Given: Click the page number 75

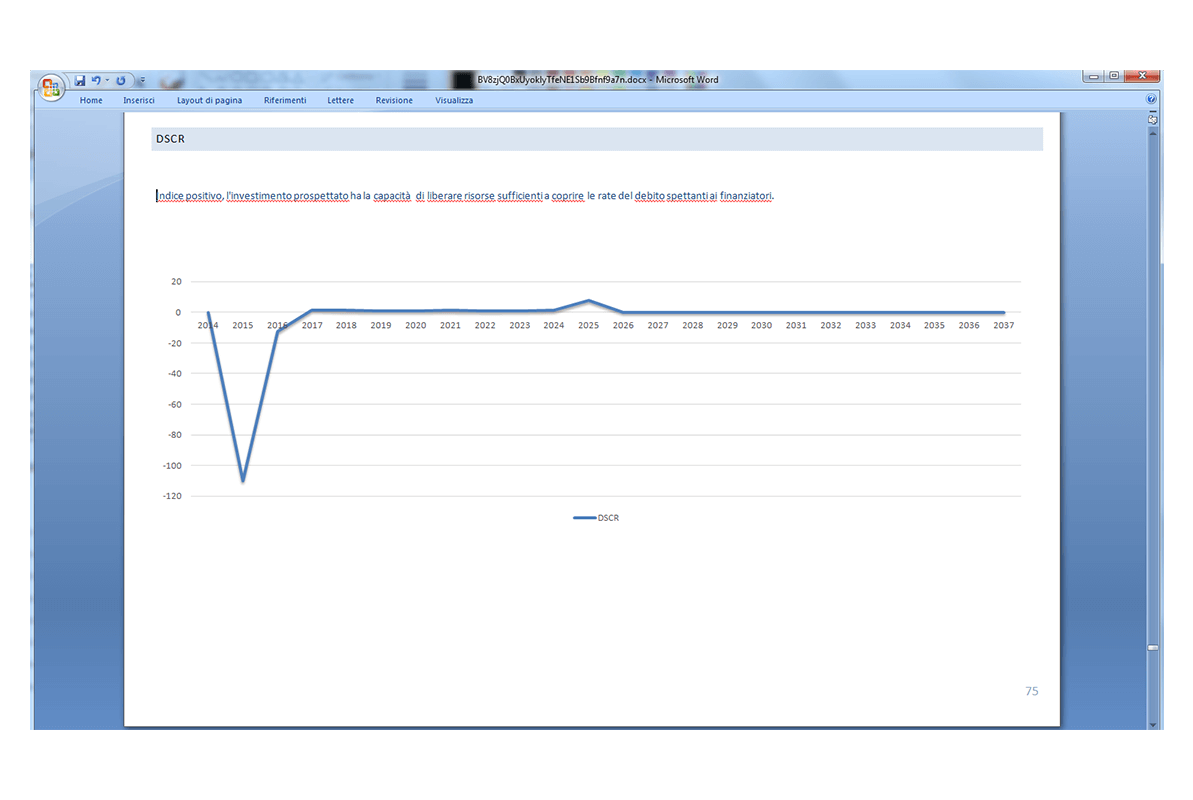Looking at the screenshot, I should pos(1032,691).
